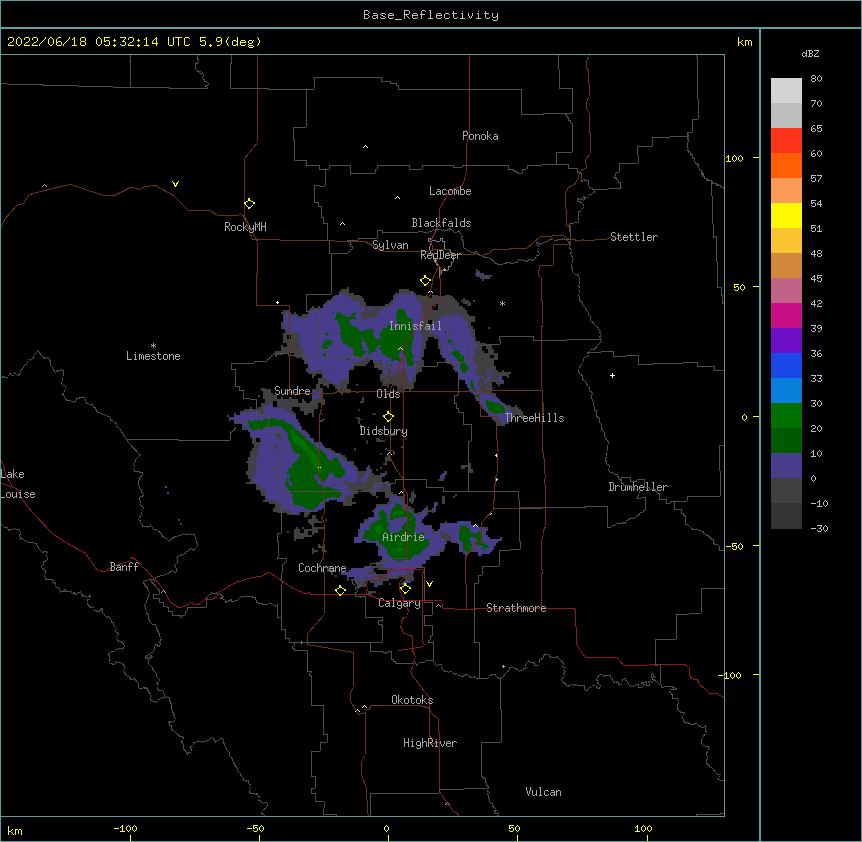
Task: Pick the red 60–65 dBZ swatch
Action: pyautogui.click(x=786, y=141)
